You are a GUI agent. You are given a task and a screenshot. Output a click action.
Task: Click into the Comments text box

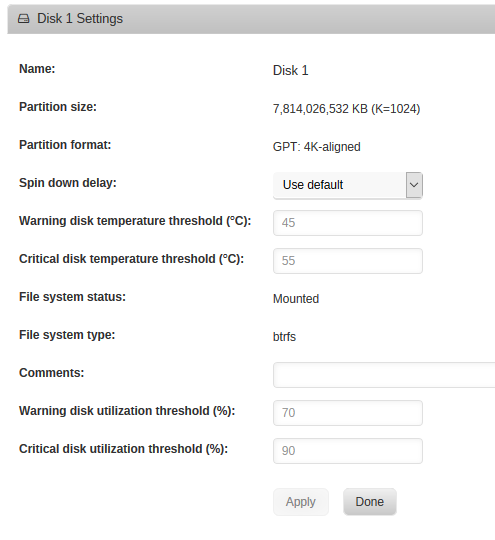(x=384, y=375)
